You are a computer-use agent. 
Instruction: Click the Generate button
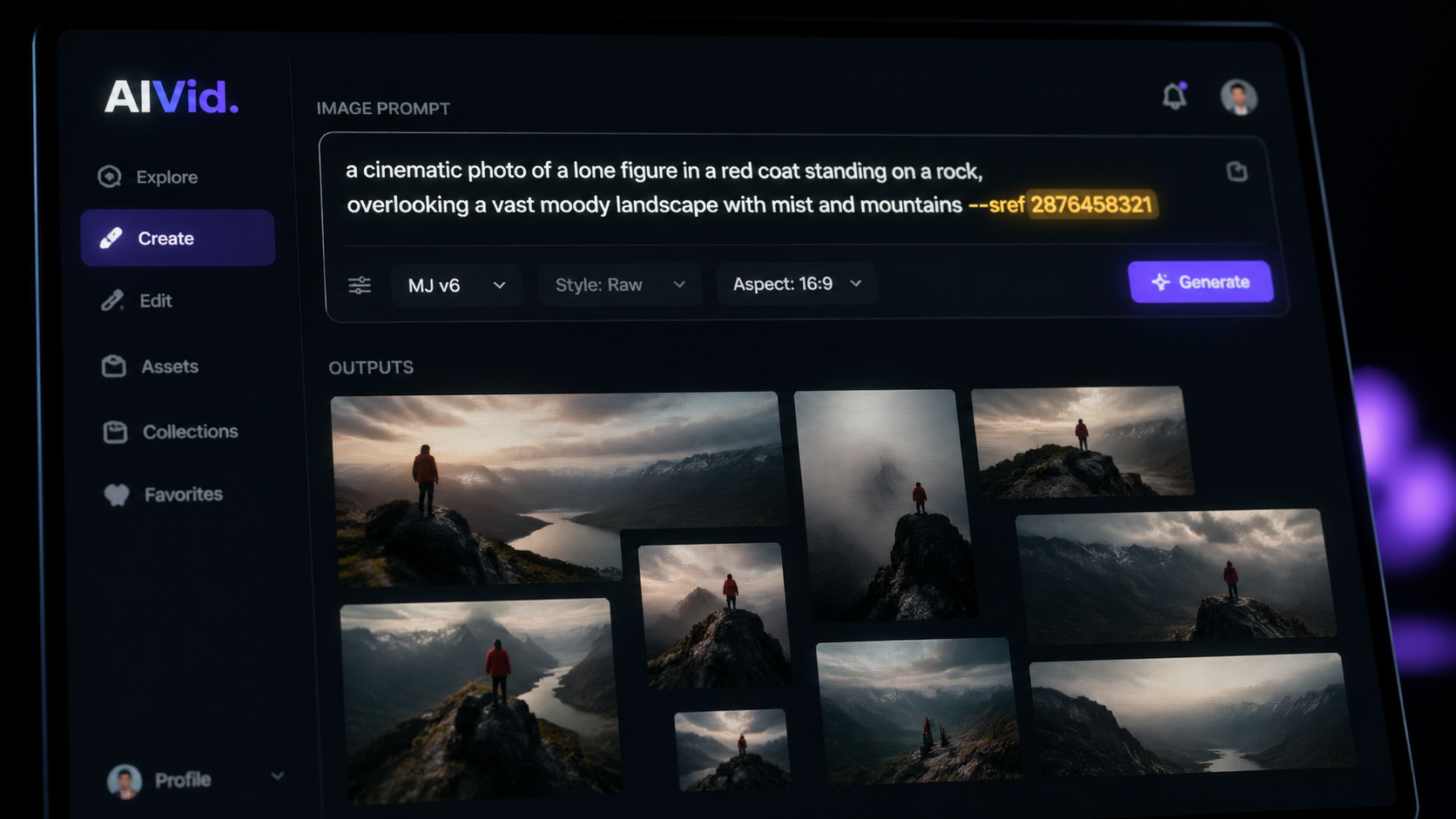tap(1201, 282)
